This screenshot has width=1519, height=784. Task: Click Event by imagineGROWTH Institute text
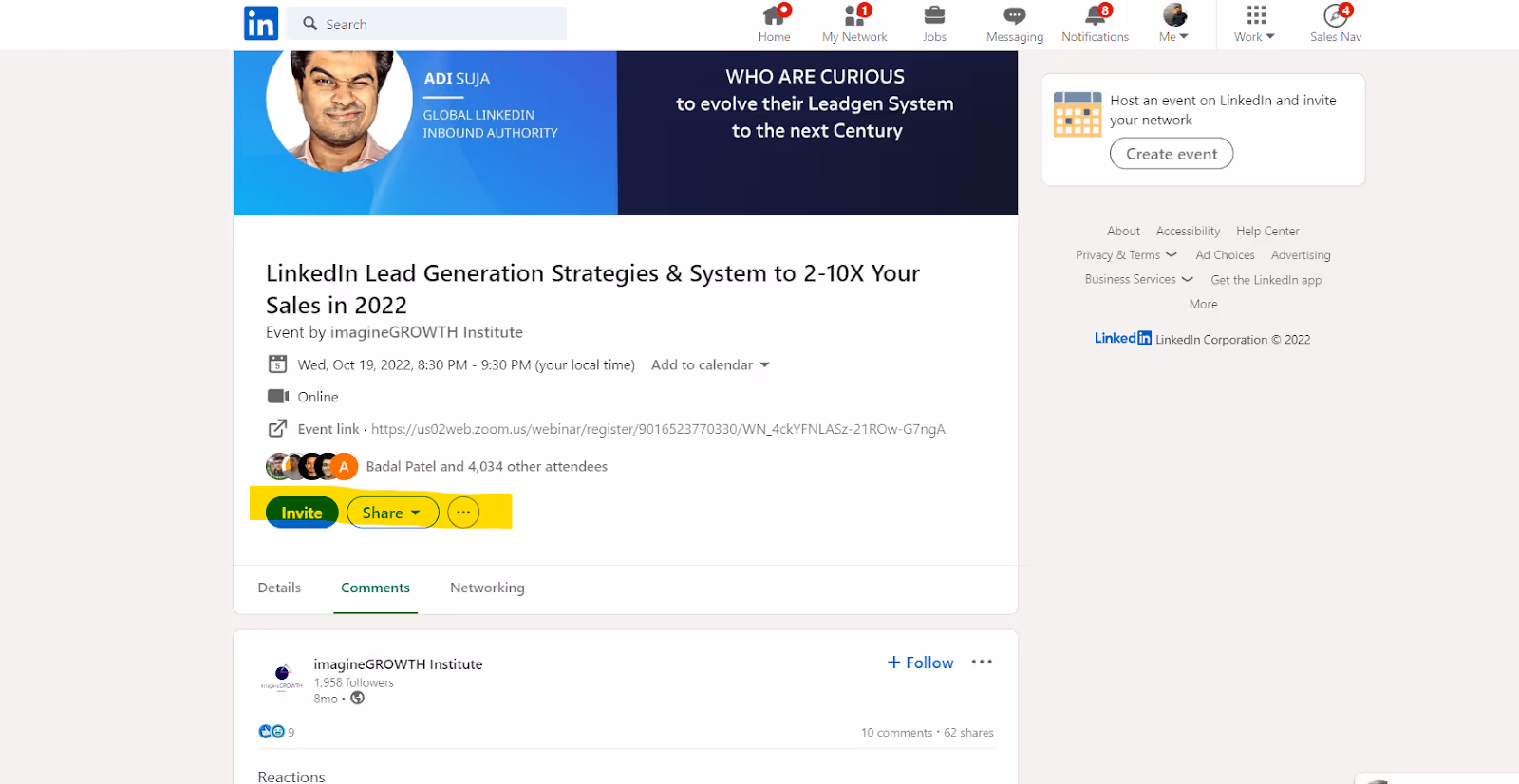[x=394, y=332]
